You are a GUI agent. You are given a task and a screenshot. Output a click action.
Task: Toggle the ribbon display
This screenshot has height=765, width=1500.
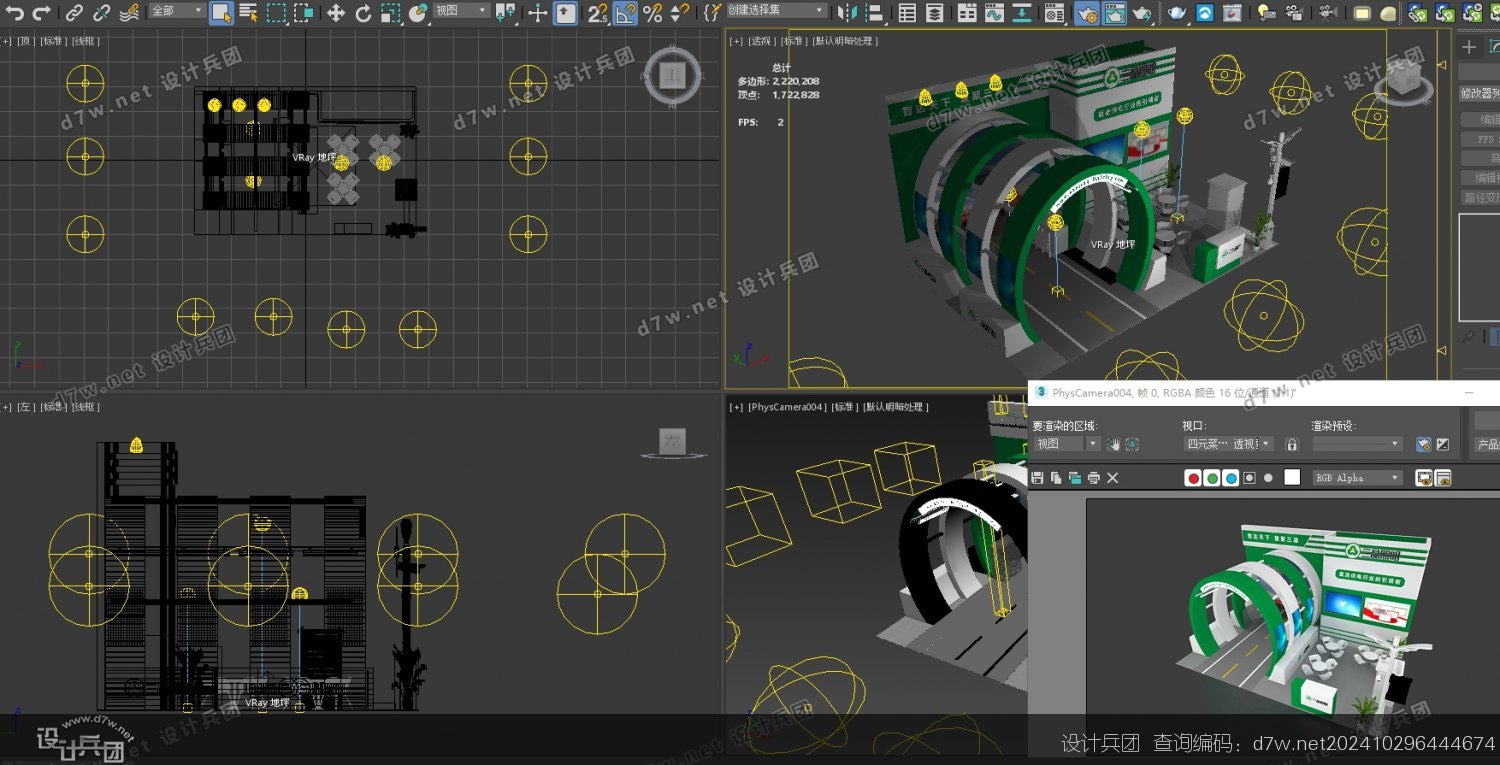(967, 13)
